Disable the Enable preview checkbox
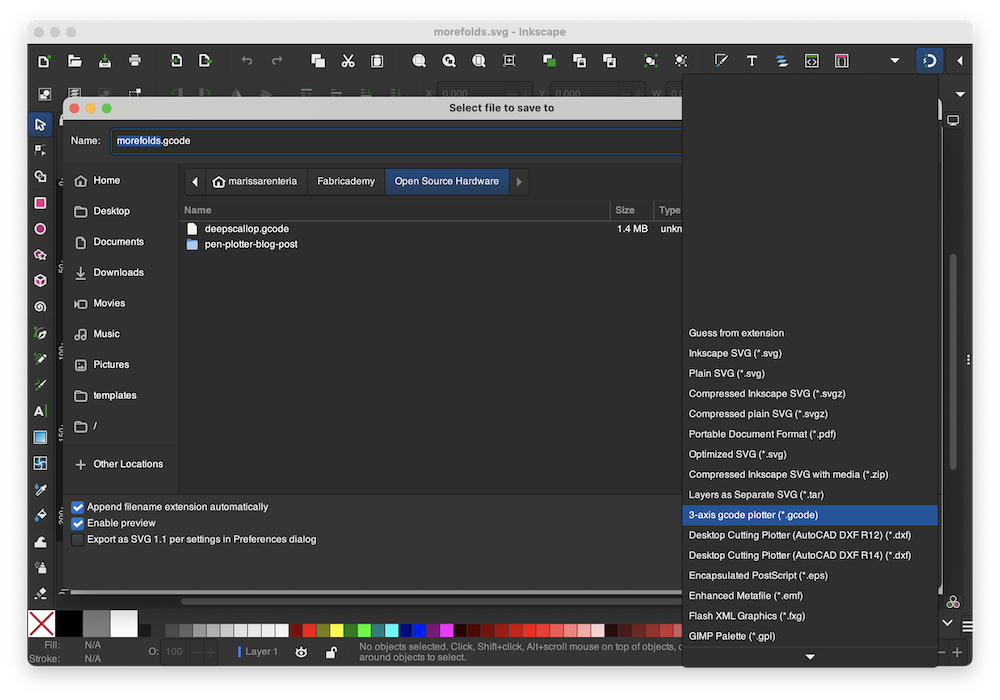Image resolution: width=1000 pixels, height=700 pixels. click(78, 523)
